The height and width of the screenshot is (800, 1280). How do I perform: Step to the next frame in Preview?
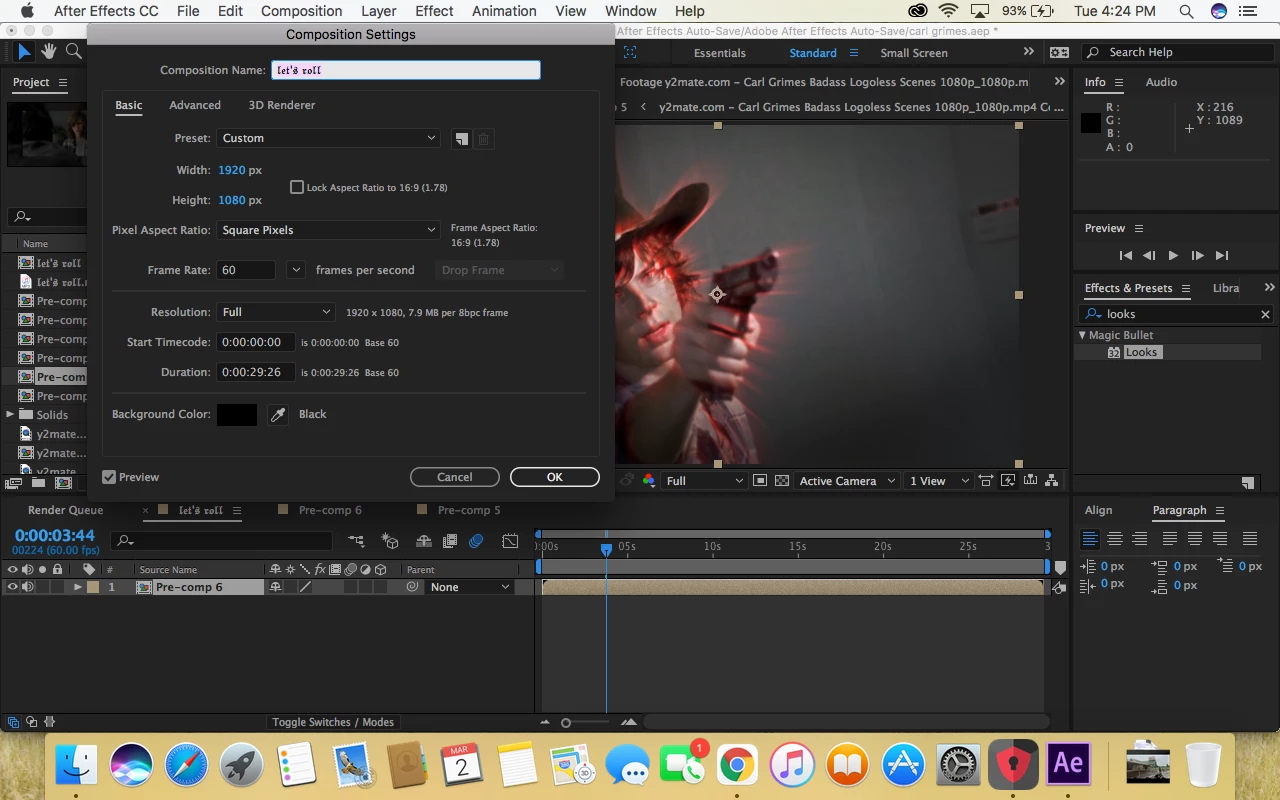click(1197, 256)
